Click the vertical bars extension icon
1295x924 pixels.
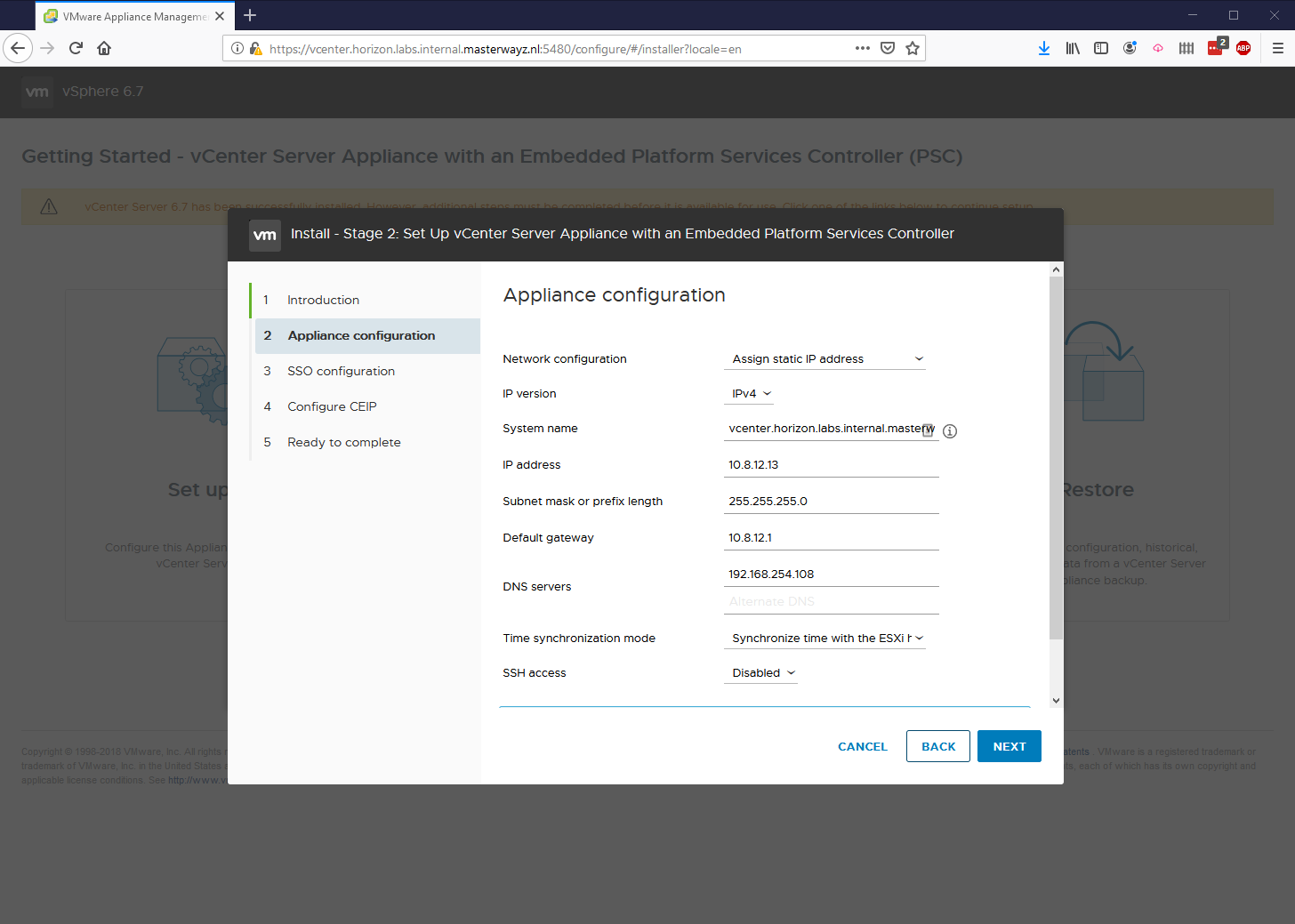(x=1186, y=48)
